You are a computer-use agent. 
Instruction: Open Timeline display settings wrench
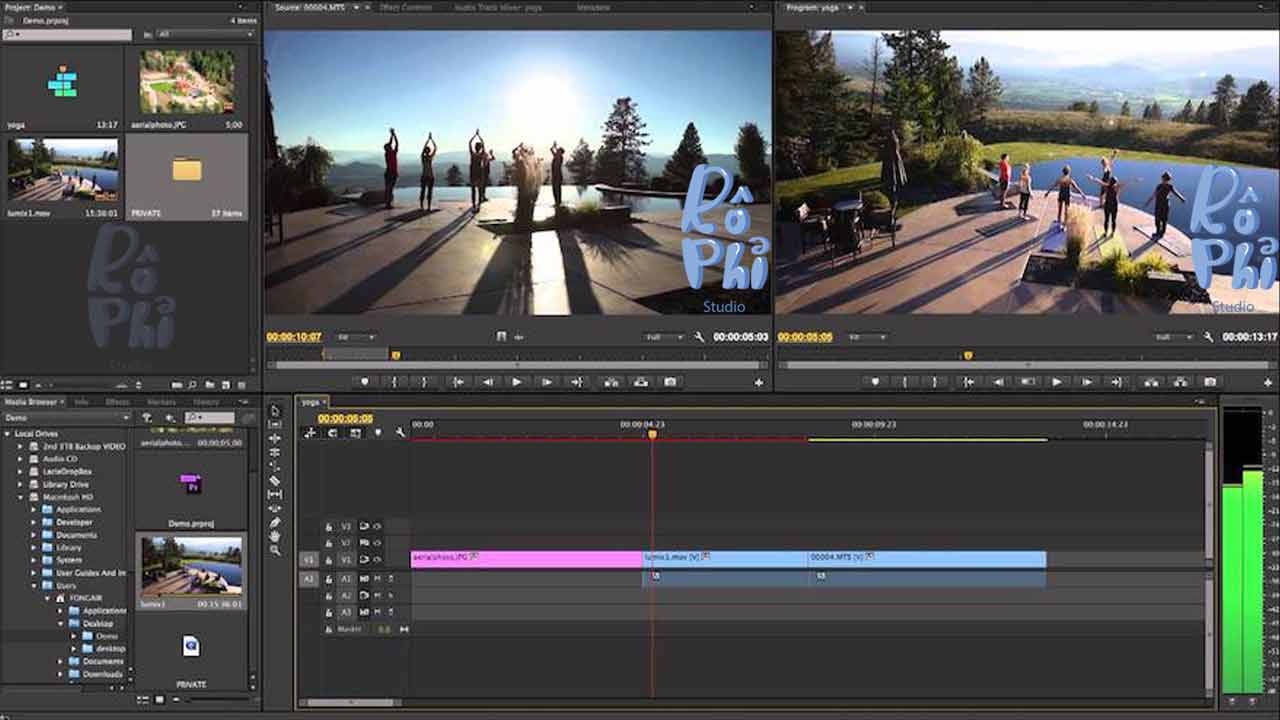[400, 433]
